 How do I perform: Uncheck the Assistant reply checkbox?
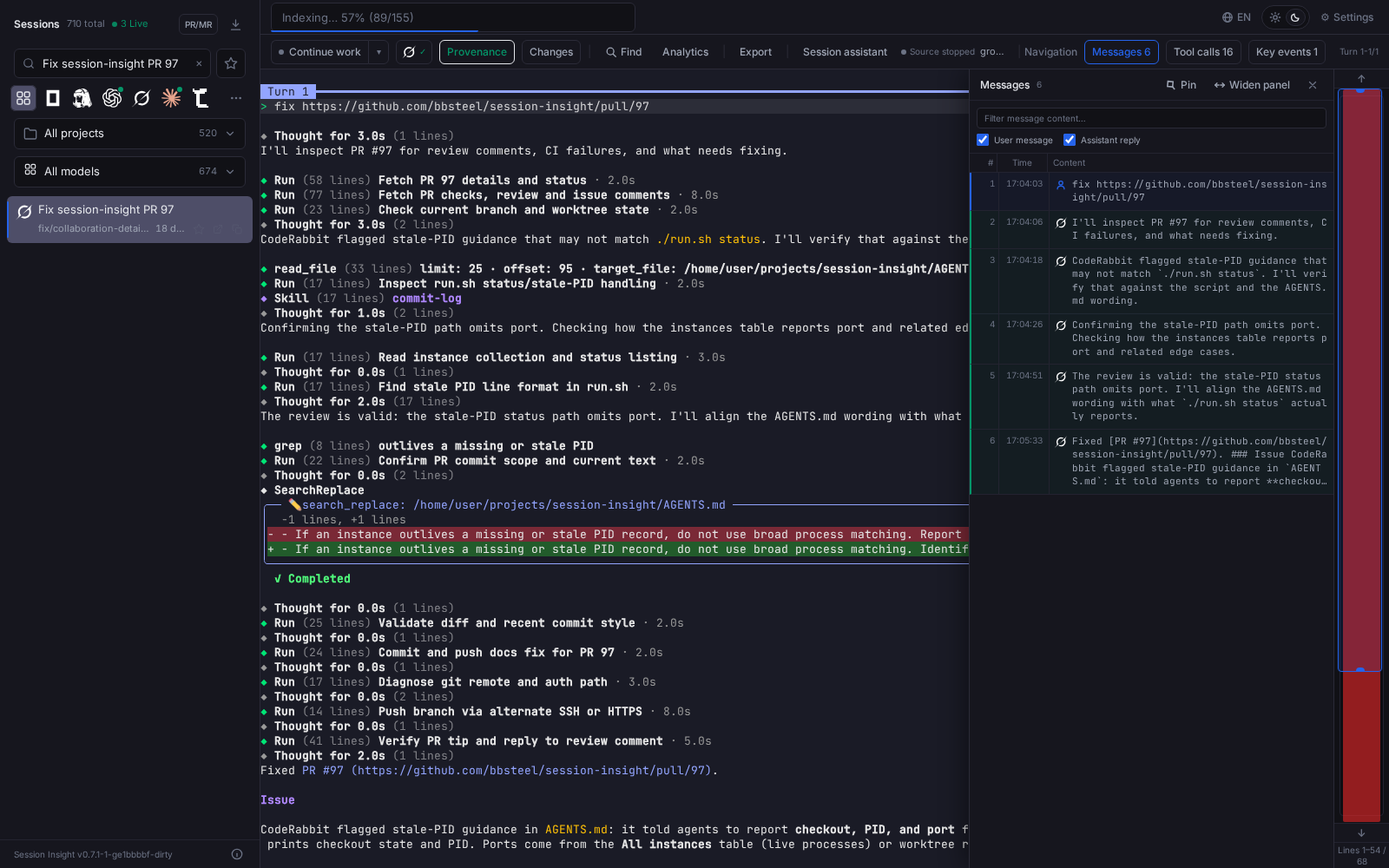(1070, 140)
